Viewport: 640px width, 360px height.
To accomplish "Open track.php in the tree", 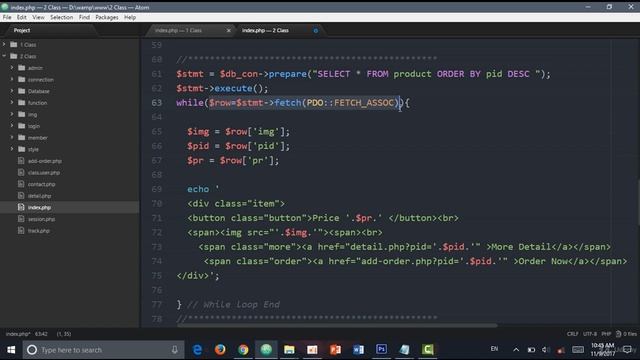I will (x=39, y=231).
